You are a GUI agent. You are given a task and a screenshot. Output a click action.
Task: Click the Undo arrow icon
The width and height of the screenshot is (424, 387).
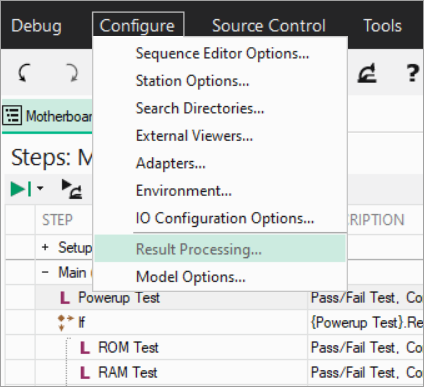24,72
